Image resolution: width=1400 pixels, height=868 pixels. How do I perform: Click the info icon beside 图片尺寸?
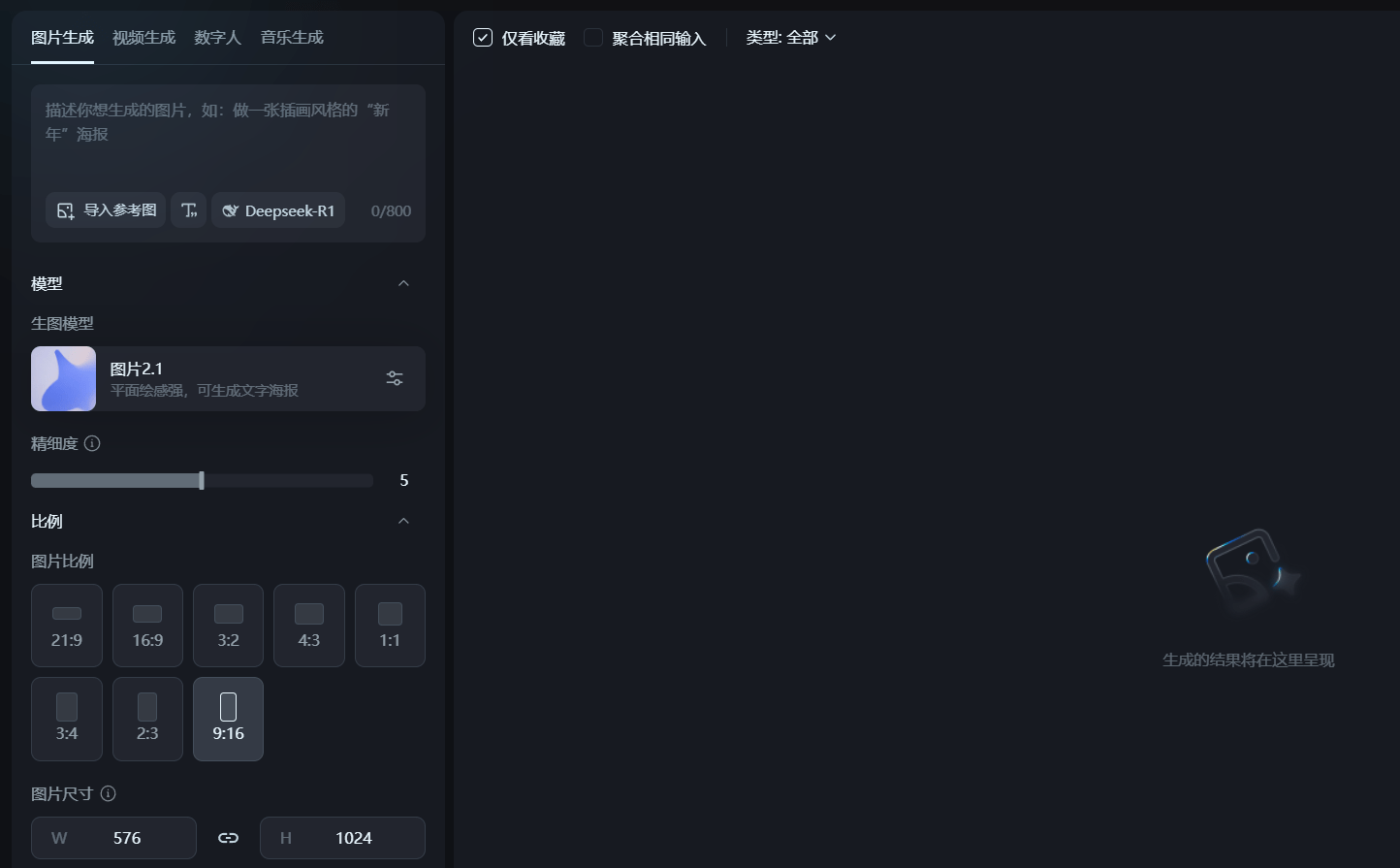pyautogui.click(x=109, y=793)
